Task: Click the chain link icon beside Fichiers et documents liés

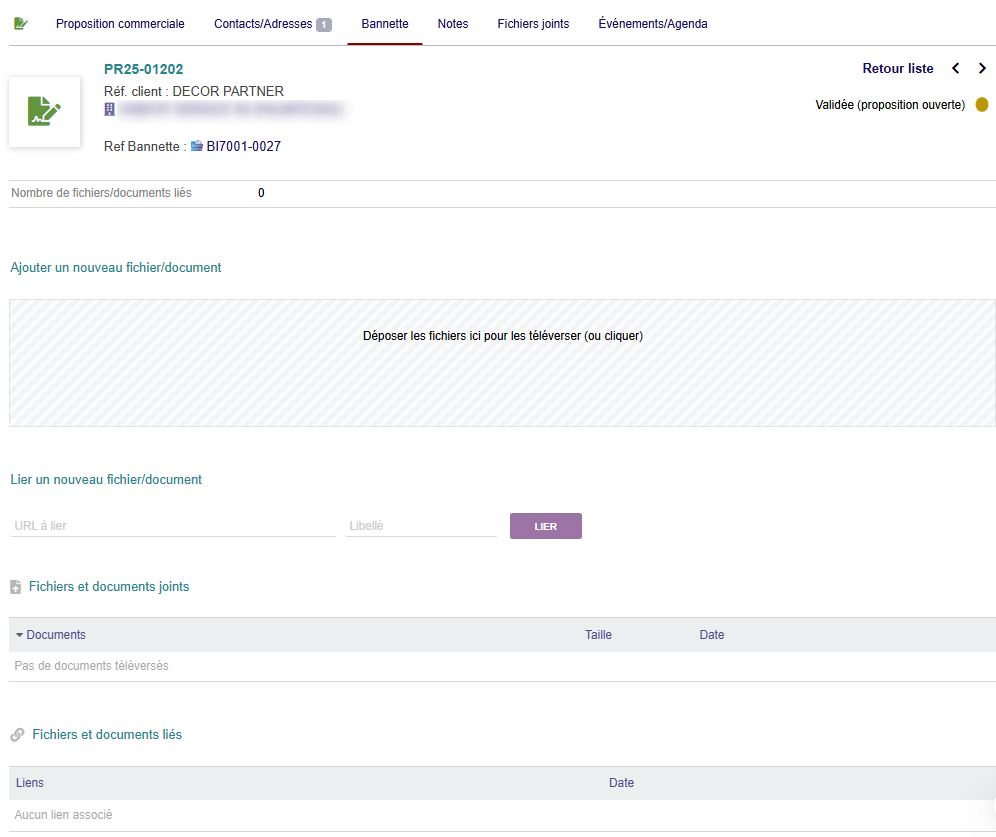Action: [x=17, y=735]
